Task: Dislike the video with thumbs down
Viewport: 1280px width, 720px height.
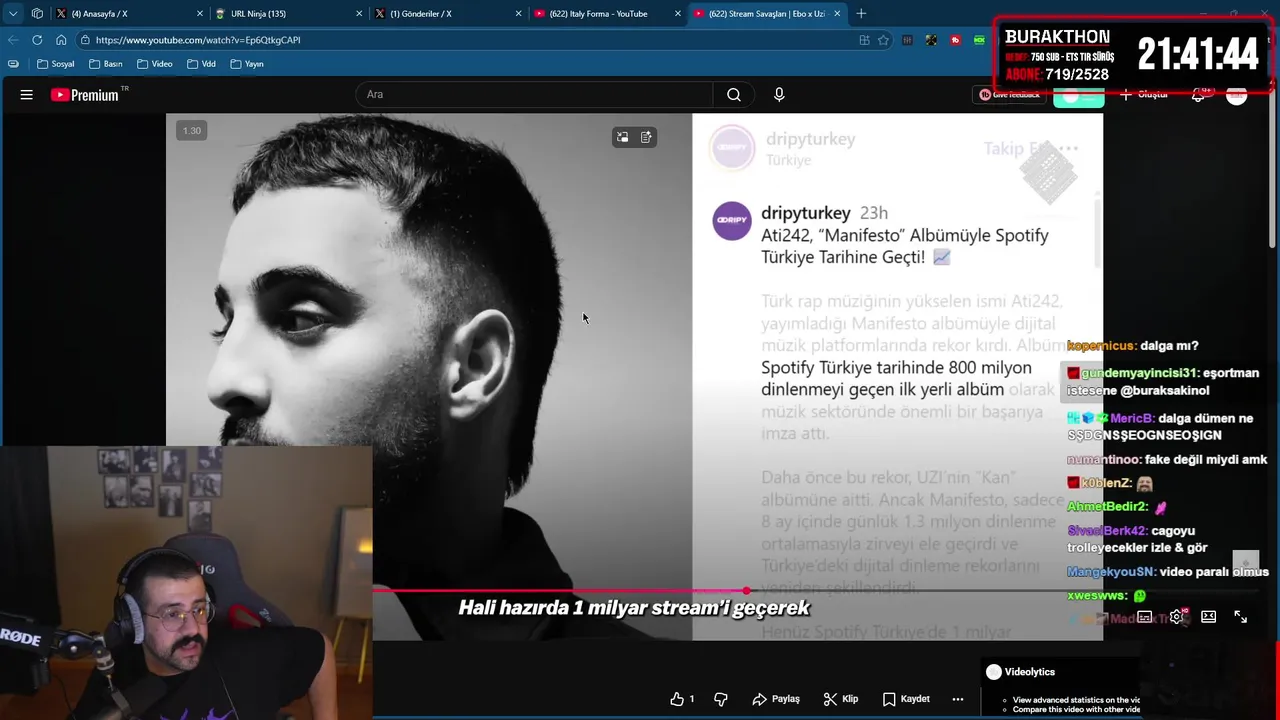Action: [721, 699]
